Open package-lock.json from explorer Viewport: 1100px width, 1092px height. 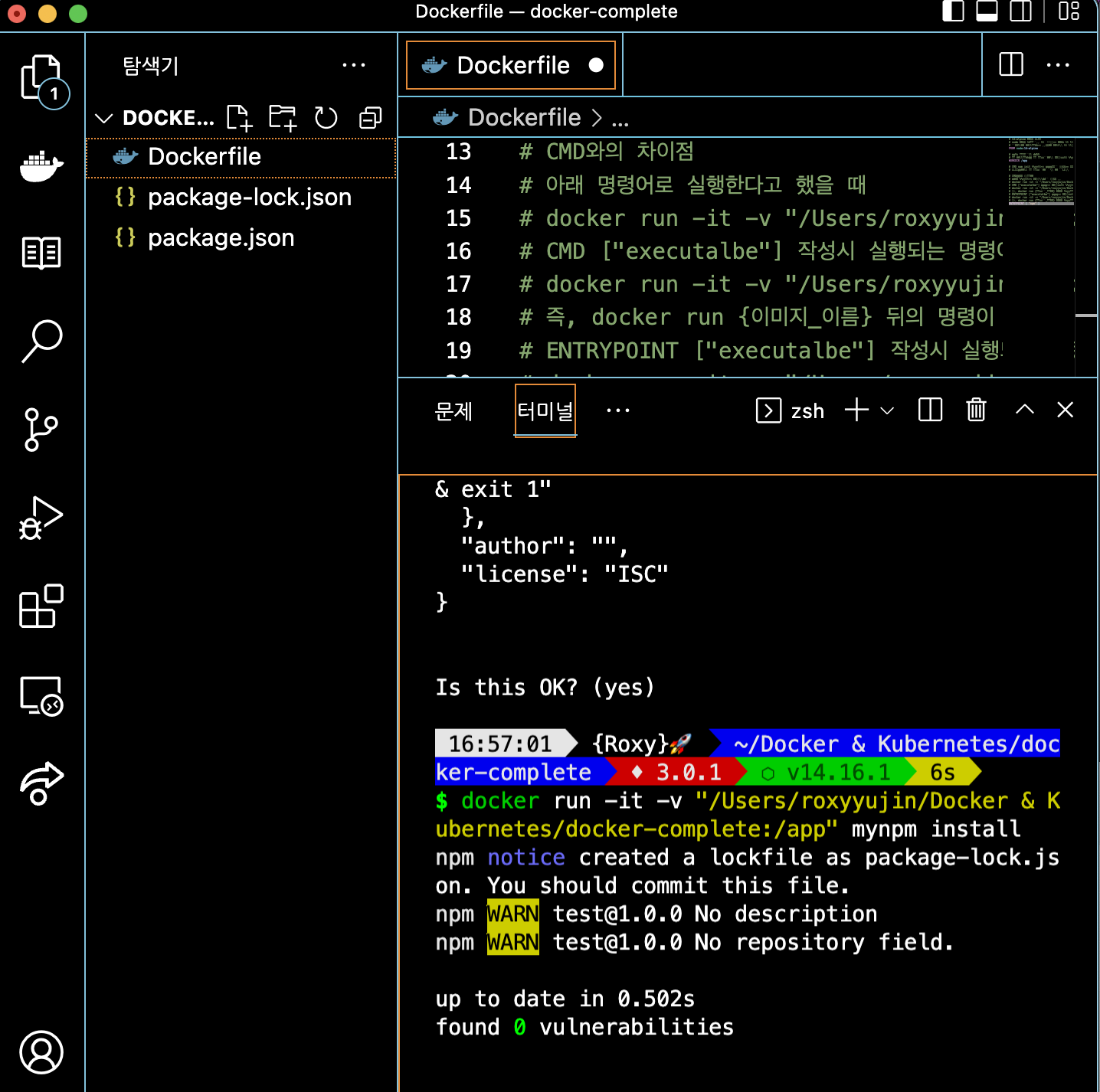tap(241, 198)
